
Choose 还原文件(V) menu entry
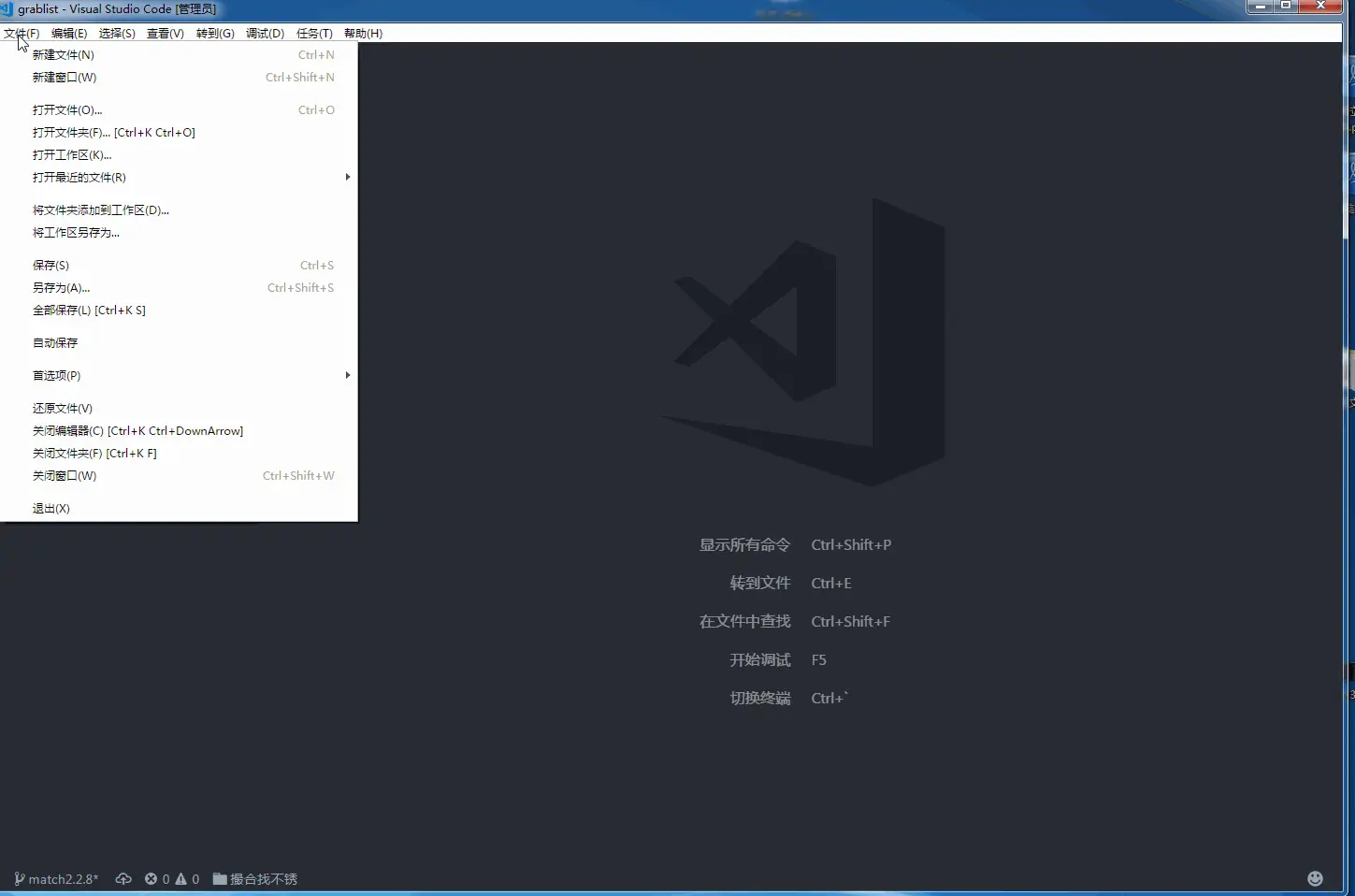[179, 409]
